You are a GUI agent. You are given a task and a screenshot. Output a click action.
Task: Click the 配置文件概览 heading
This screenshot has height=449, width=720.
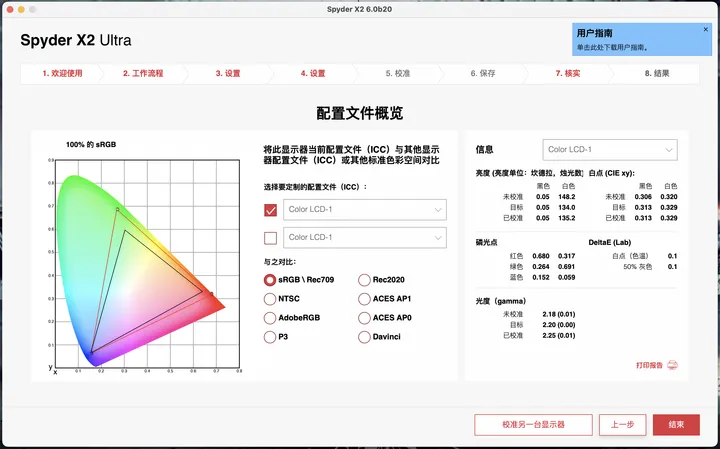click(360, 113)
